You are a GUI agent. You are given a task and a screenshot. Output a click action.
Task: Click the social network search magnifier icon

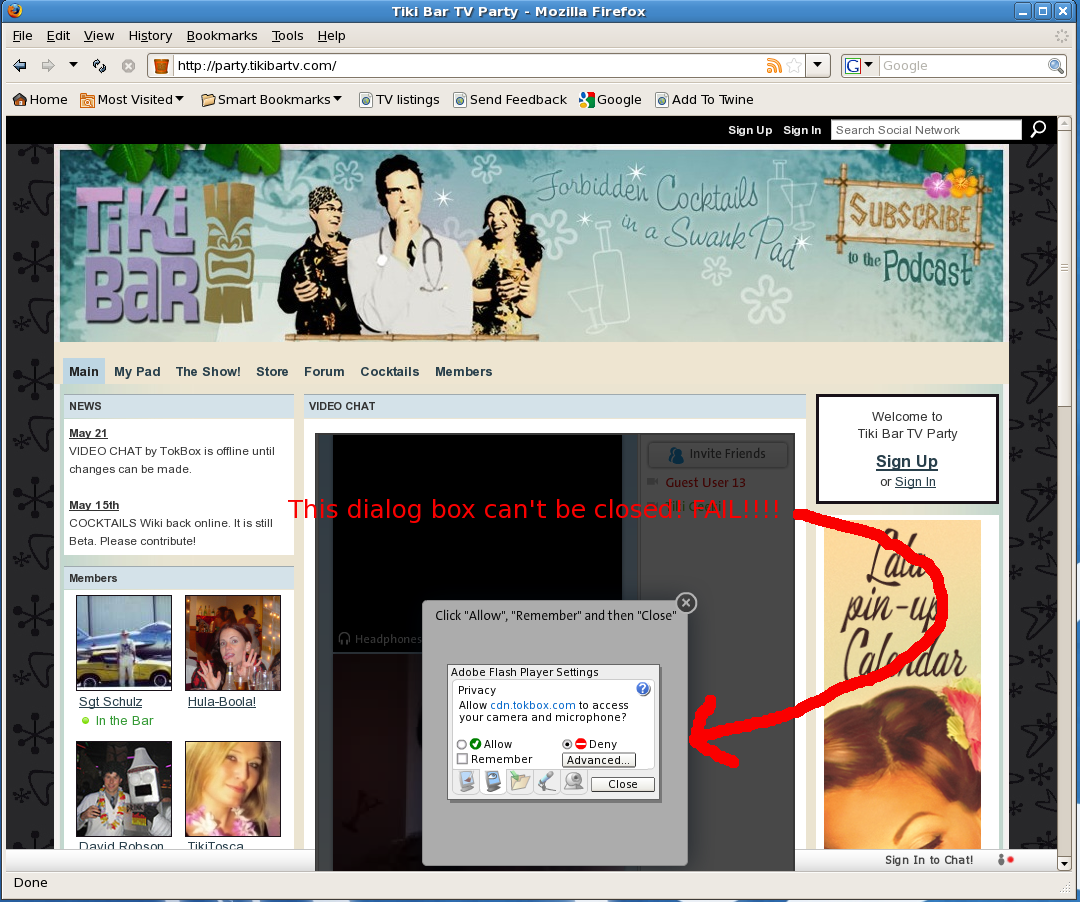1038,129
